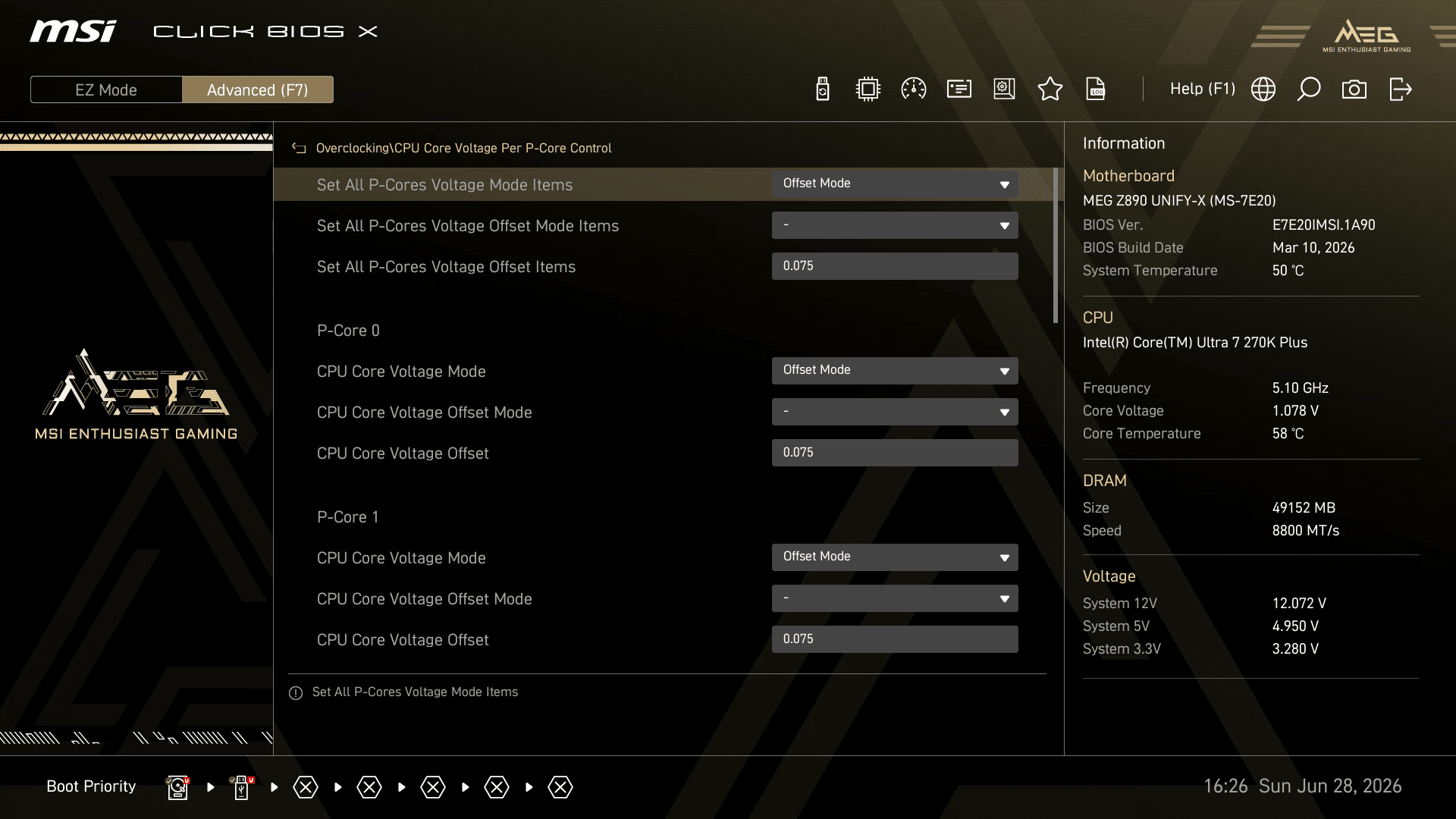Click the CPU name Intel Core Ultra 7 270K Plus
This screenshot has height=819, width=1456.
tap(1195, 343)
